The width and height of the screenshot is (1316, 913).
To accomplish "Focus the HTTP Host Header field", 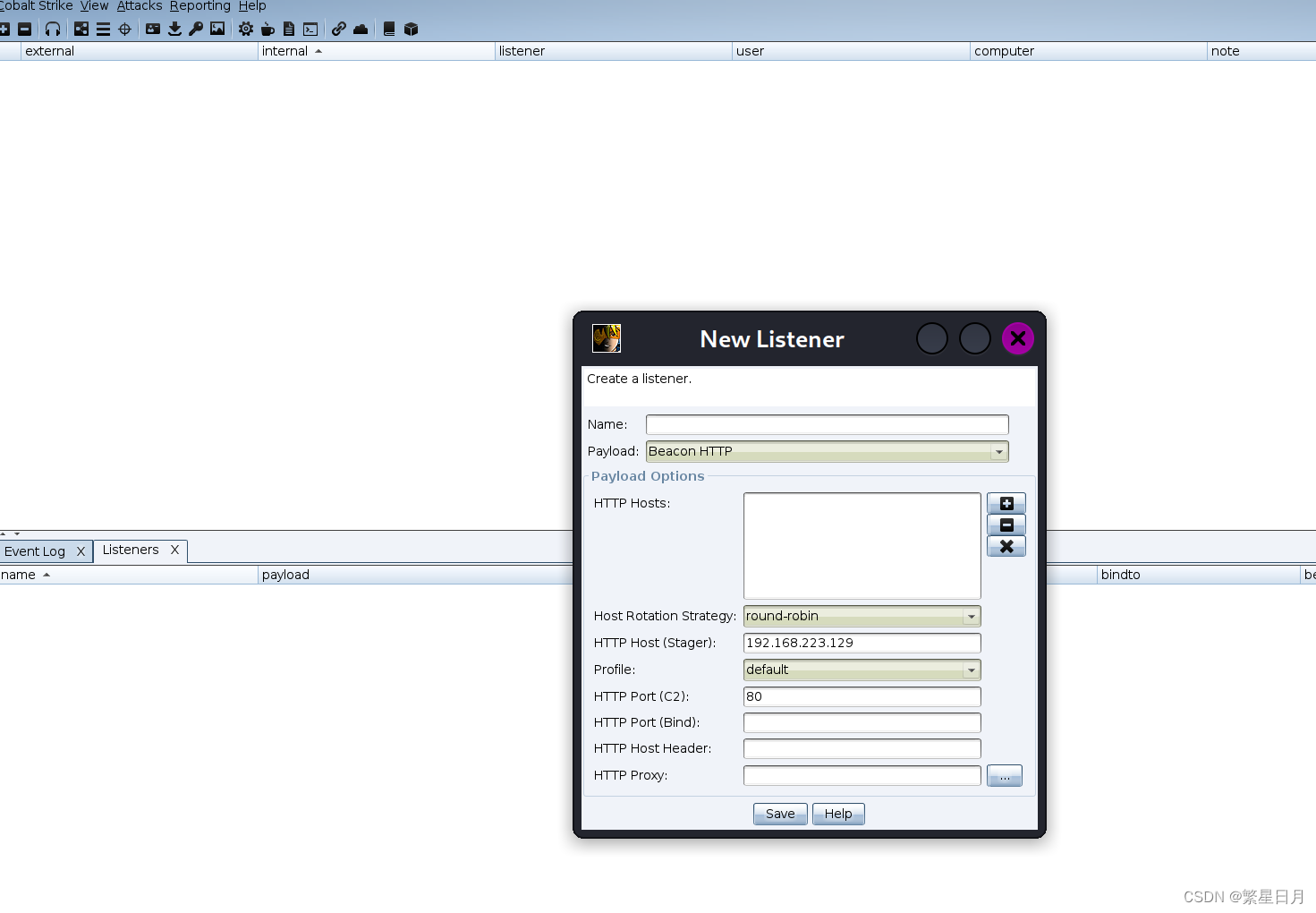I will 862,748.
